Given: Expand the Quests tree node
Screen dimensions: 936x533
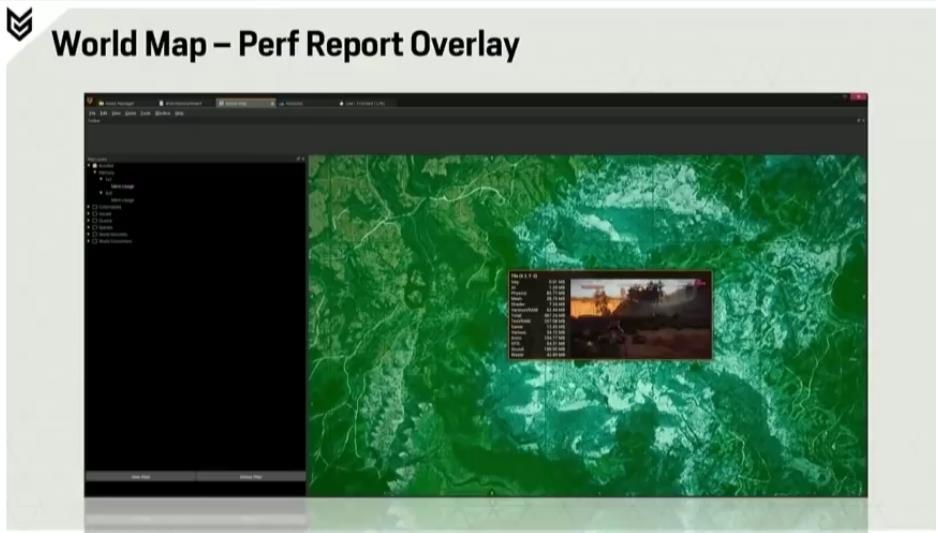Looking at the screenshot, I should click(x=89, y=221).
